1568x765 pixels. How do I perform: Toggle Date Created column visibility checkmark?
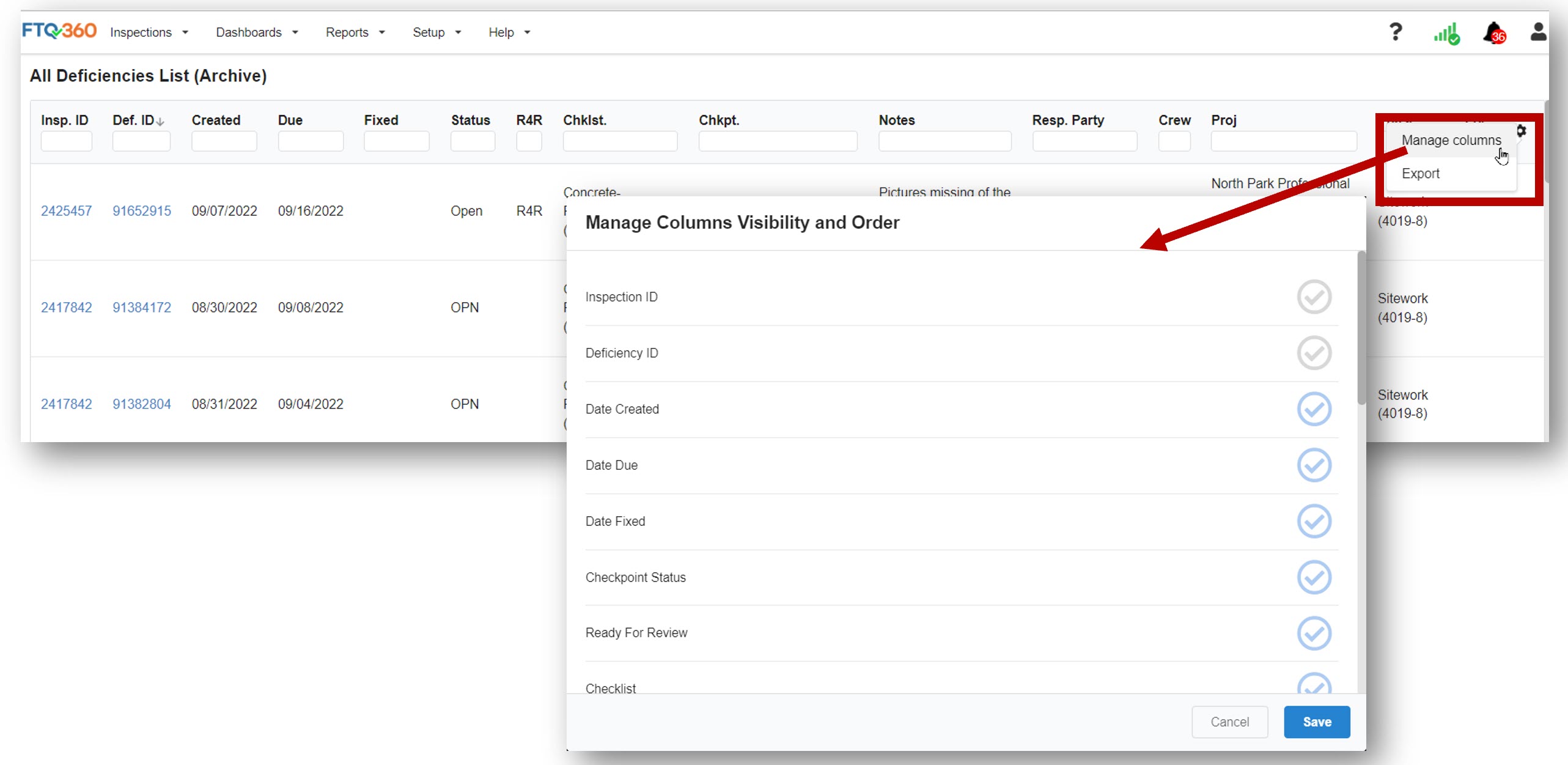point(1314,409)
